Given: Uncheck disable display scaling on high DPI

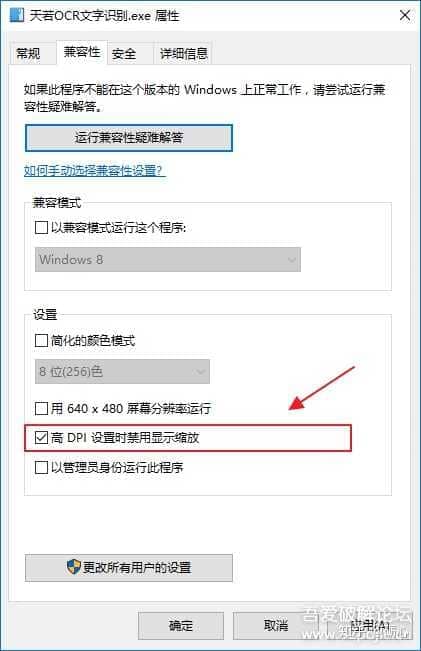Looking at the screenshot, I should click(x=42, y=438).
